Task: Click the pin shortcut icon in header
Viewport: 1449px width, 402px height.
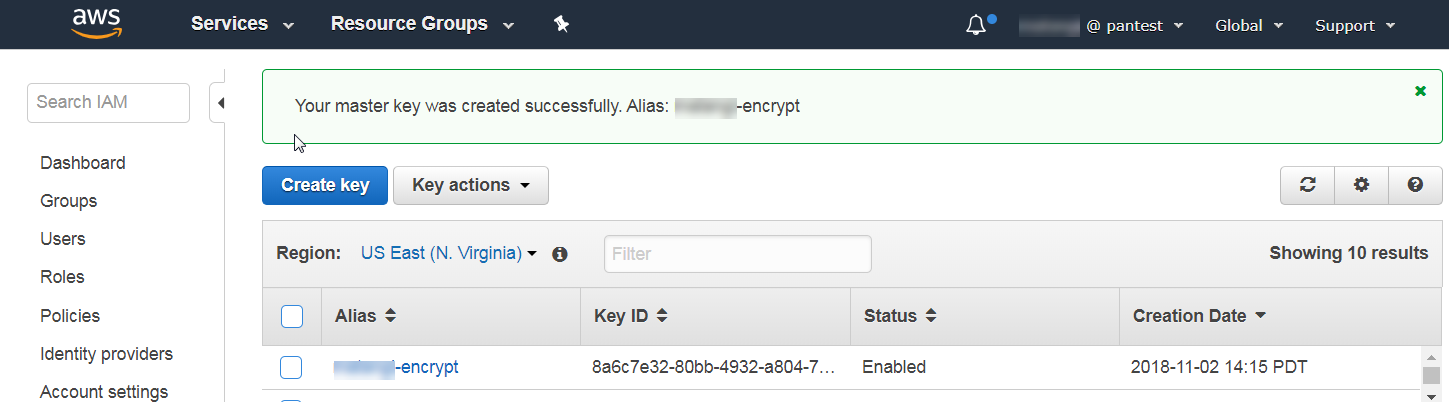Action: click(x=562, y=25)
